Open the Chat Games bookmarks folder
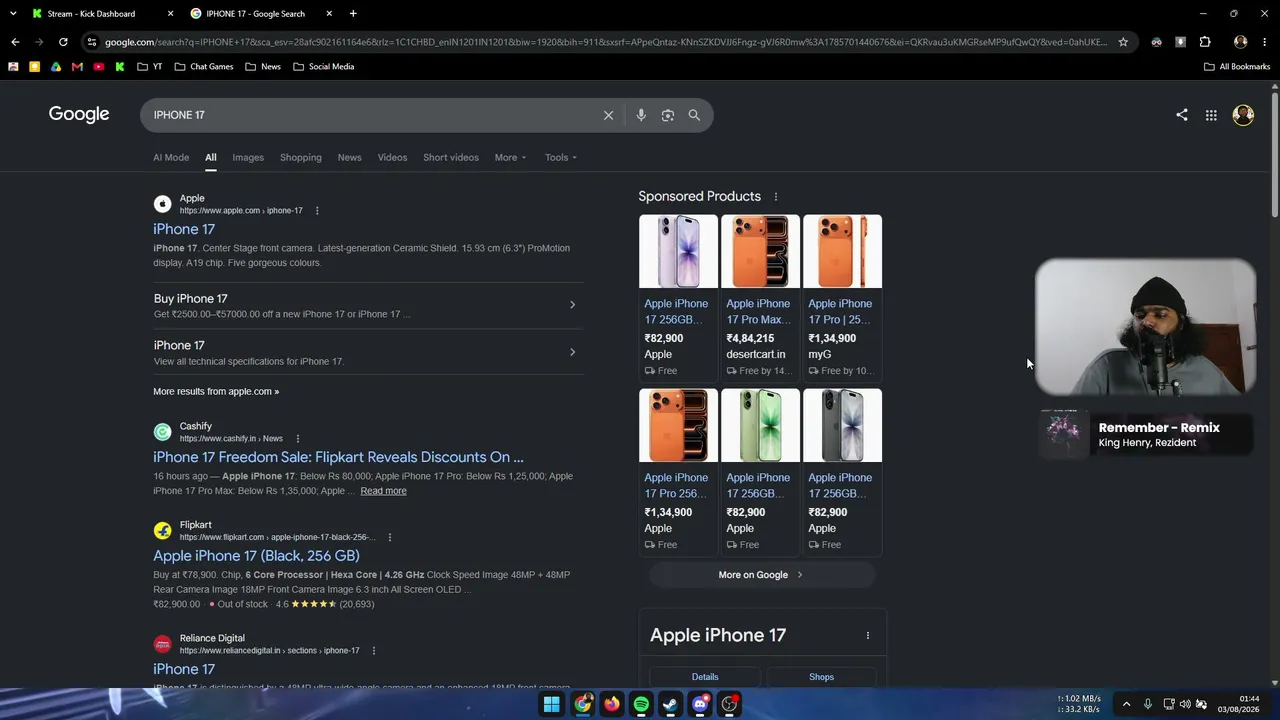Screen dimensions: 1280x720 click(x=204, y=67)
